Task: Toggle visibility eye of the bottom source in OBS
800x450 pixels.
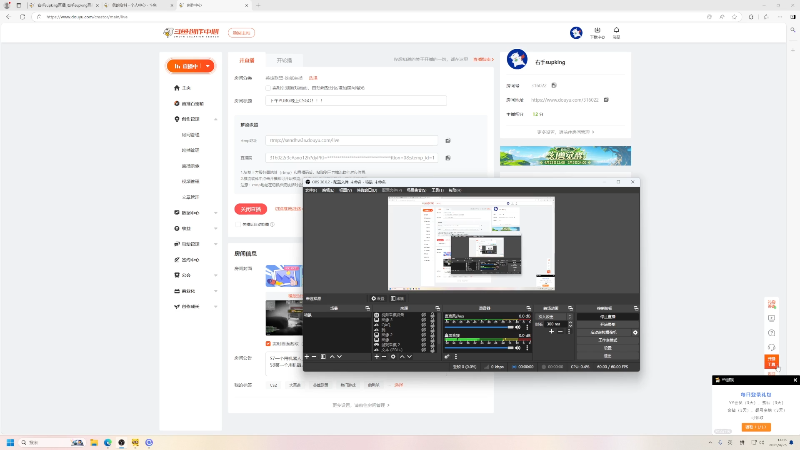Action: (x=423, y=349)
